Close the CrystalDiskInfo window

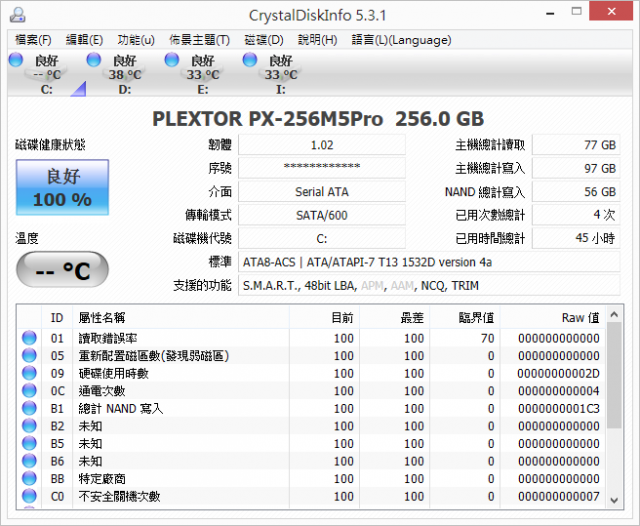coord(611,11)
